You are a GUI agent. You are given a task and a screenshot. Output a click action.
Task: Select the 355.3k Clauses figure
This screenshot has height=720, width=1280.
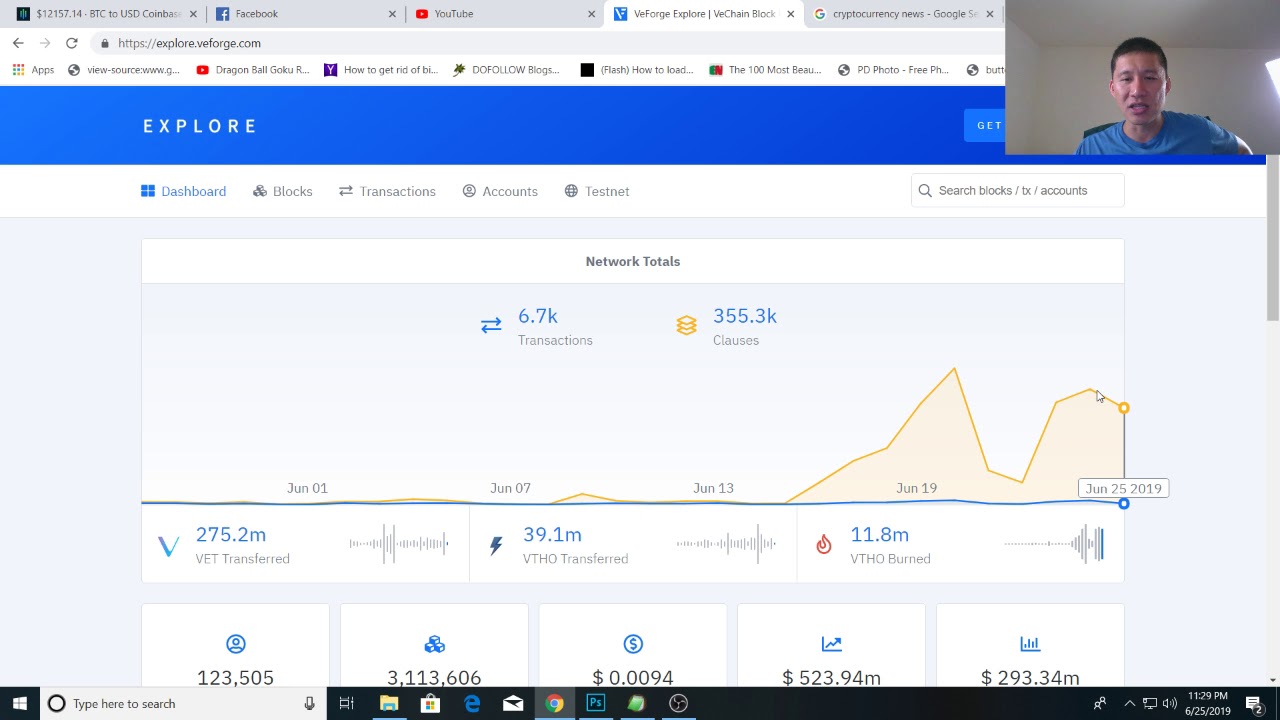point(745,316)
